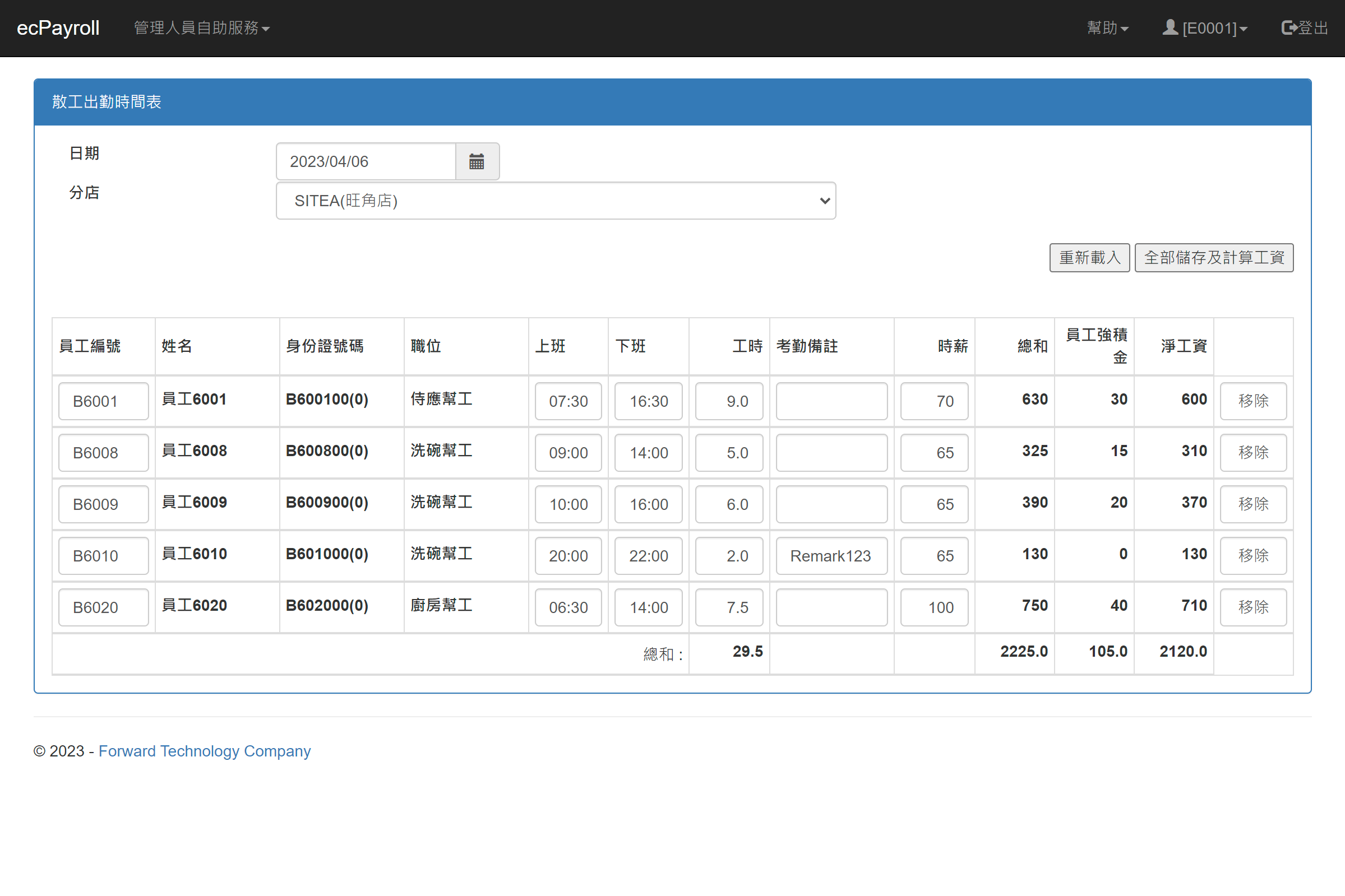Click B6008's 14:00 end time field
1345x896 pixels.
[648, 453]
